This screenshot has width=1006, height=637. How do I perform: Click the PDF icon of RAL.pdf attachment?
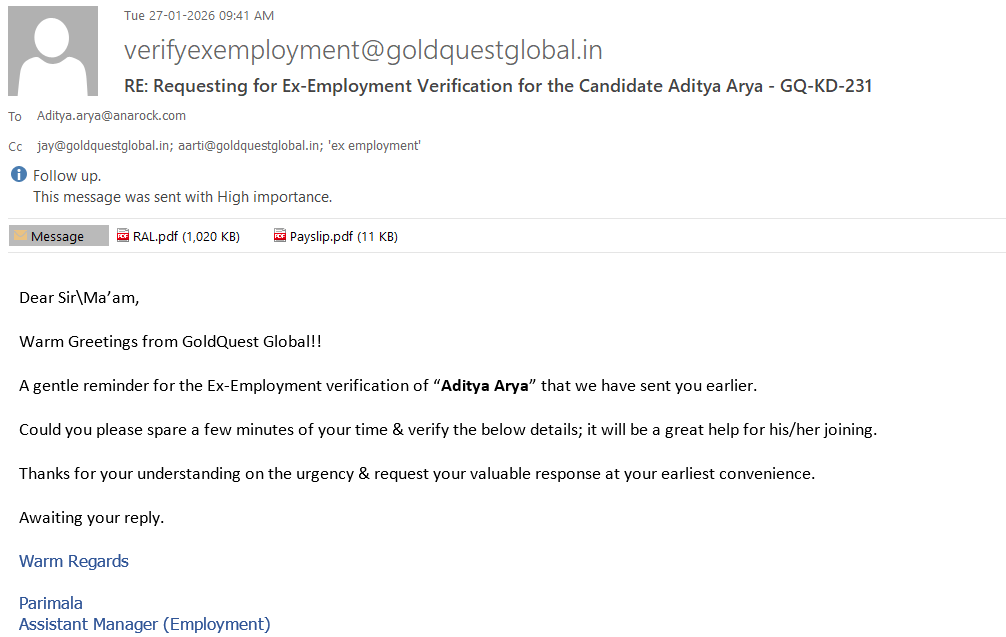[x=123, y=236]
